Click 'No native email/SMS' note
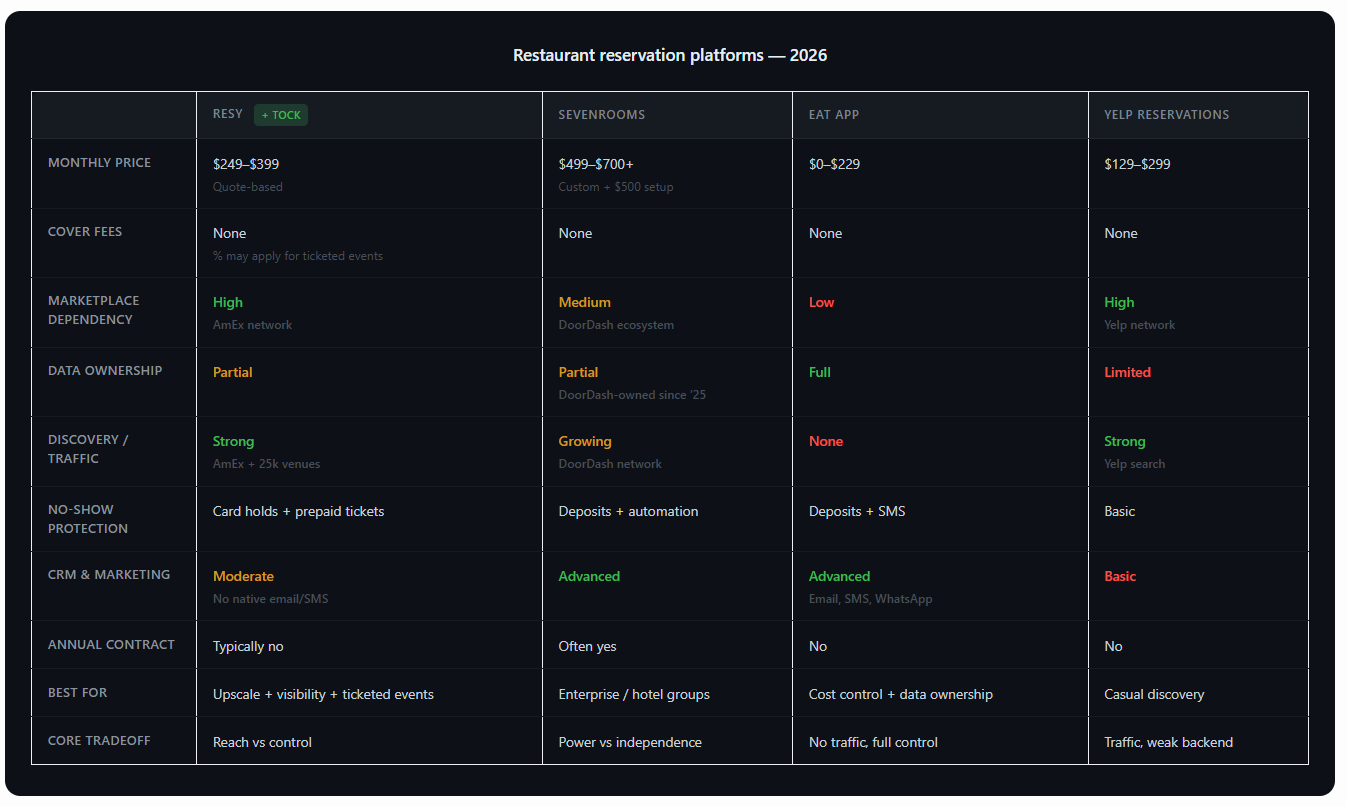Viewport: 1347px width, 807px height. (271, 599)
